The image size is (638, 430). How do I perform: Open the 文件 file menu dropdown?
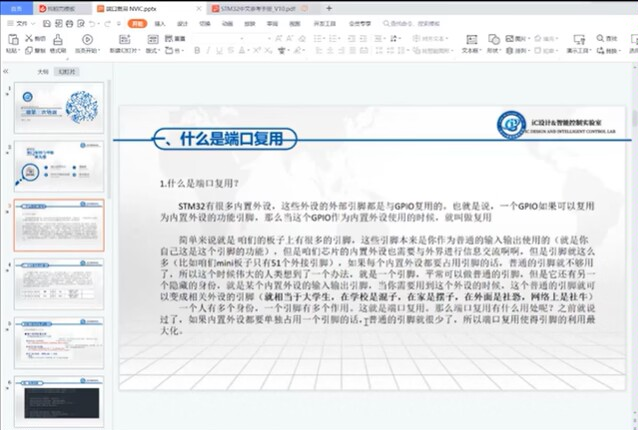[23, 22]
